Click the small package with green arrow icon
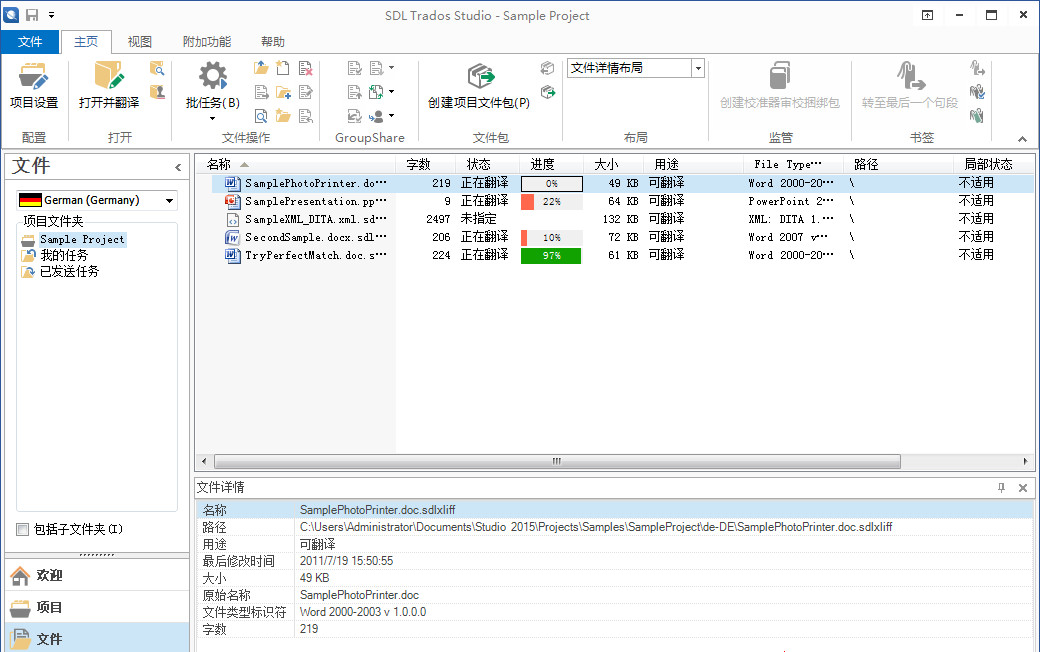 [x=548, y=92]
